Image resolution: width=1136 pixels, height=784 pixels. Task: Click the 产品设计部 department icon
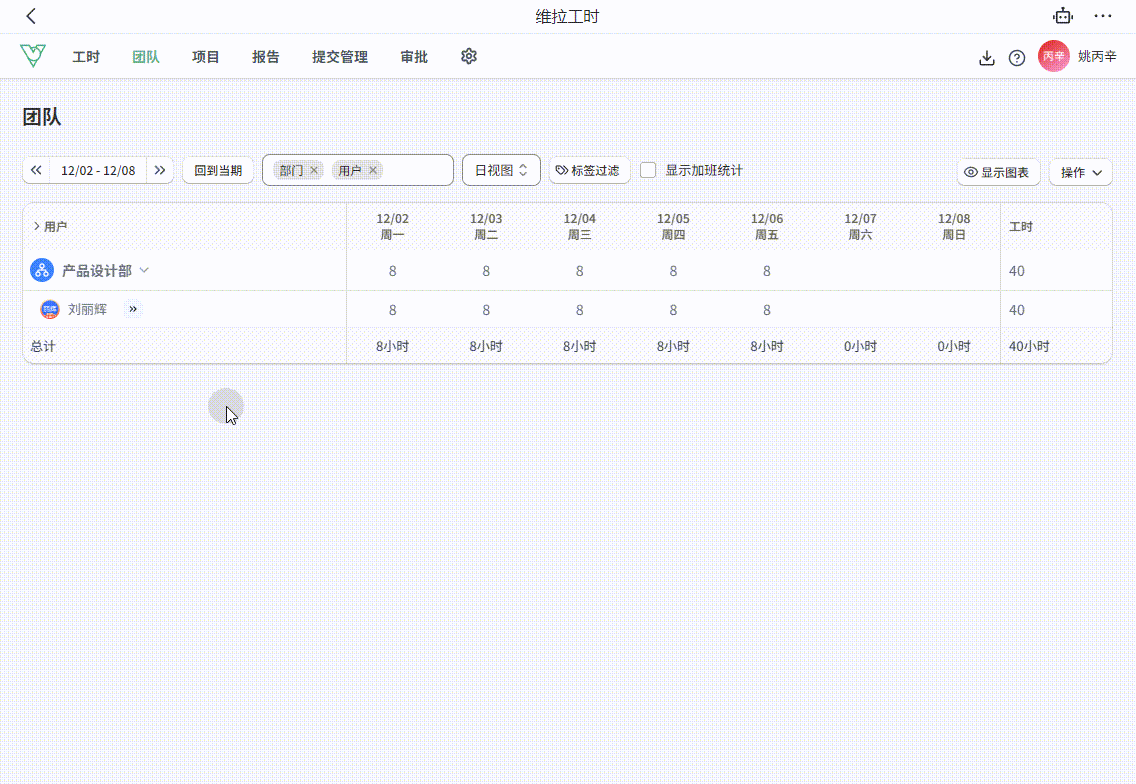tap(42, 270)
